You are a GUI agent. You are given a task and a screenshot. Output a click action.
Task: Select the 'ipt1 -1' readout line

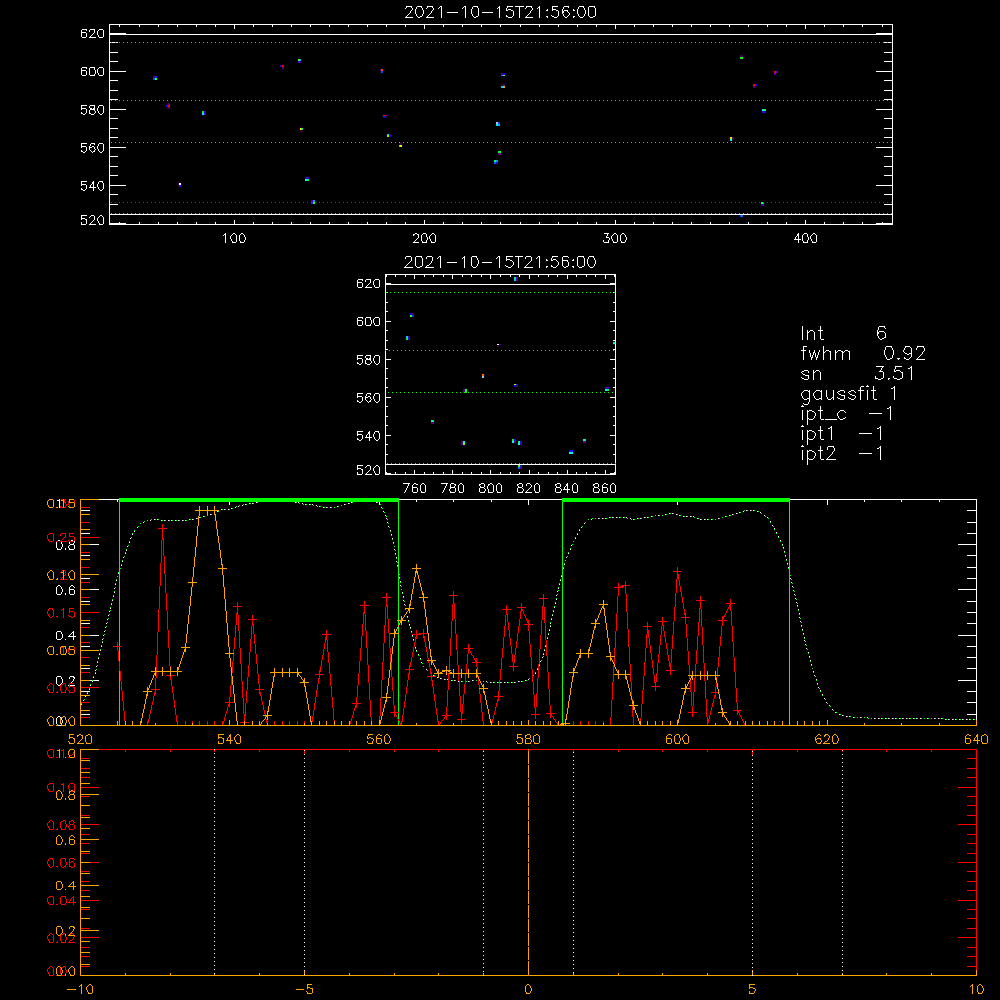click(842, 434)
